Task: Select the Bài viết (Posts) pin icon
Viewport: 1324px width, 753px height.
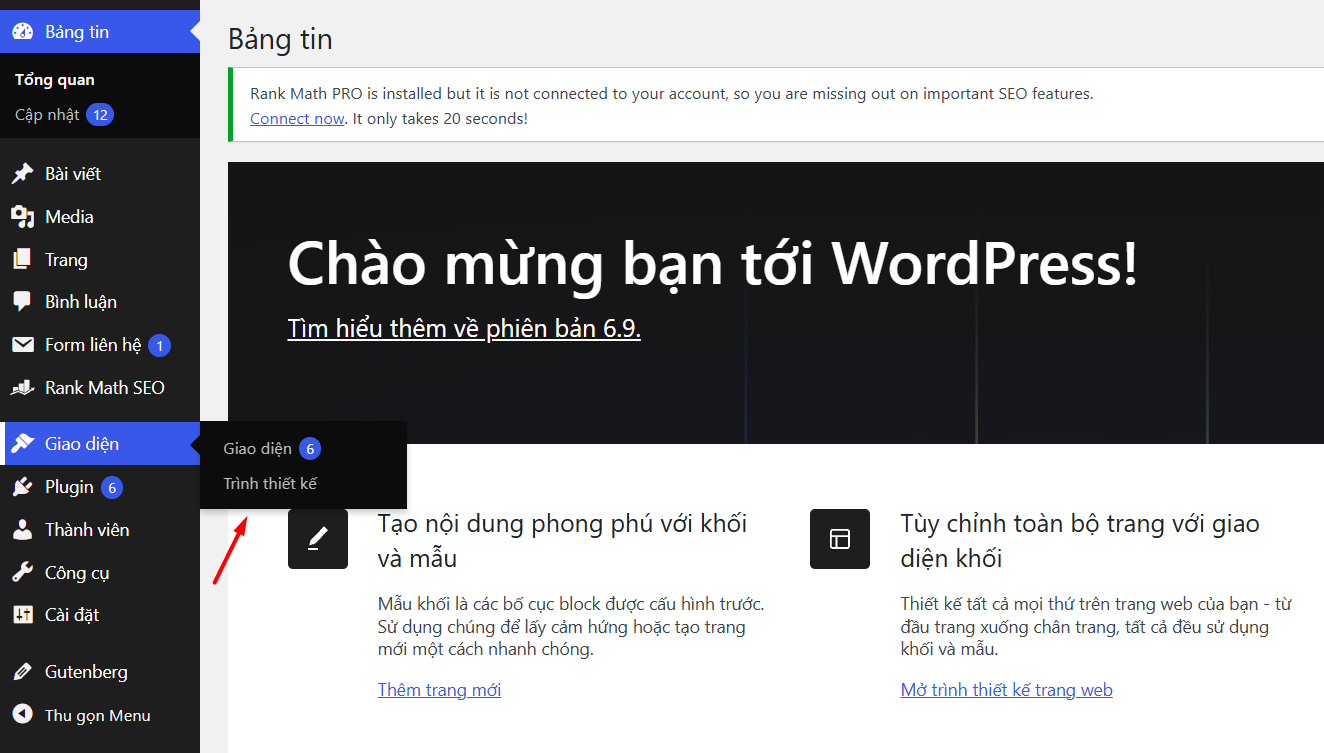Action: pyautogui.click(x=24, y=173)
